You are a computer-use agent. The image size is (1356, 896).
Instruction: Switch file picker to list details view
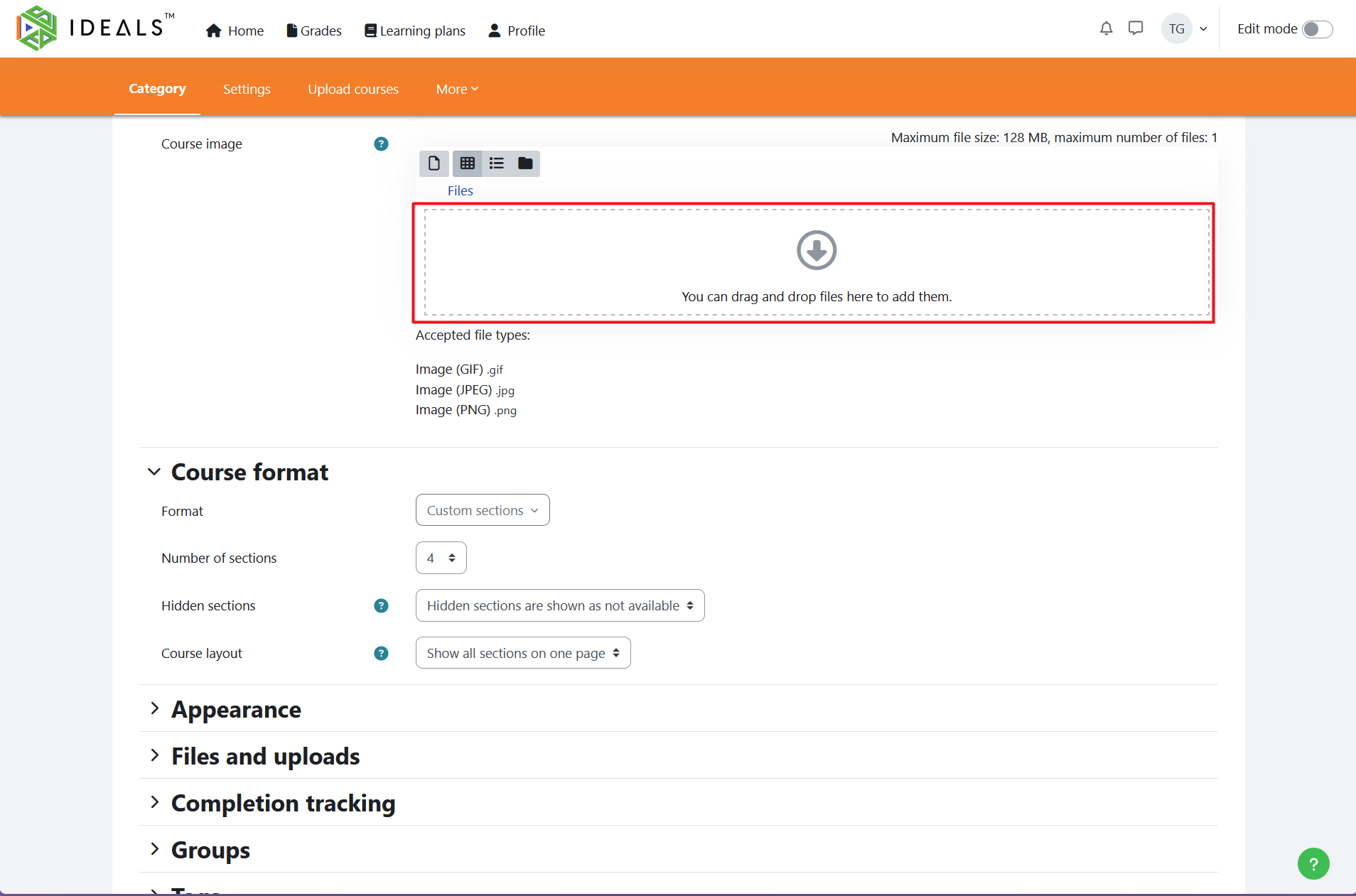click(496, 163)
